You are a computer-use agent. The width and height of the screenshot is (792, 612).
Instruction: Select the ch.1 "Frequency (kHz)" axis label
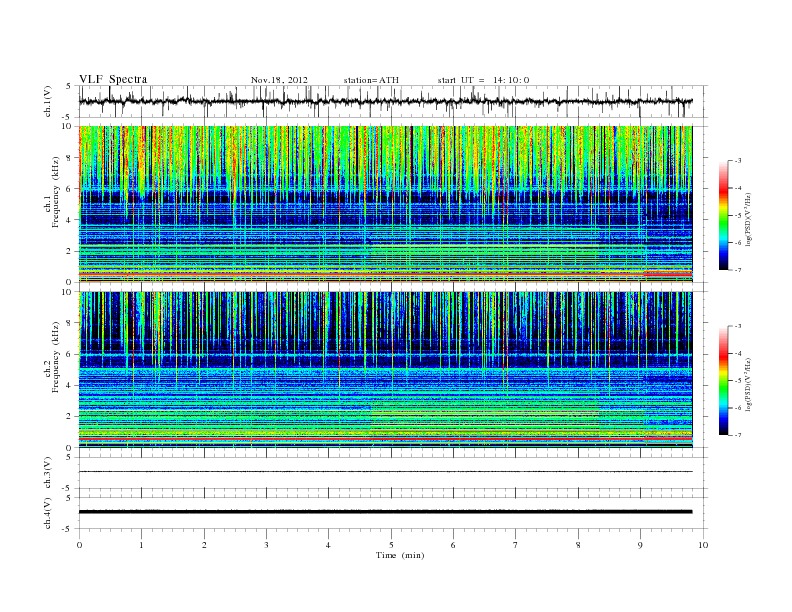[x=56, y=191]
